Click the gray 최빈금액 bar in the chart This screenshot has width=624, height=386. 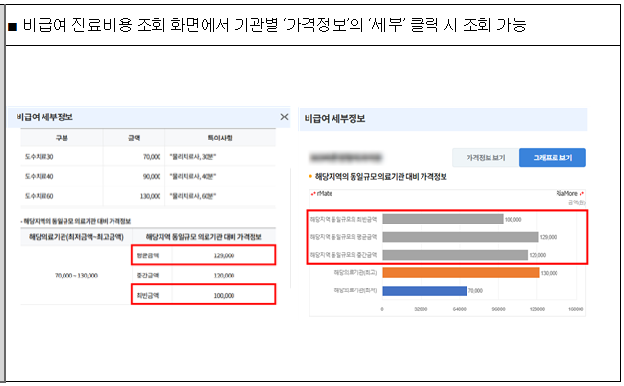tap(443, 219)
